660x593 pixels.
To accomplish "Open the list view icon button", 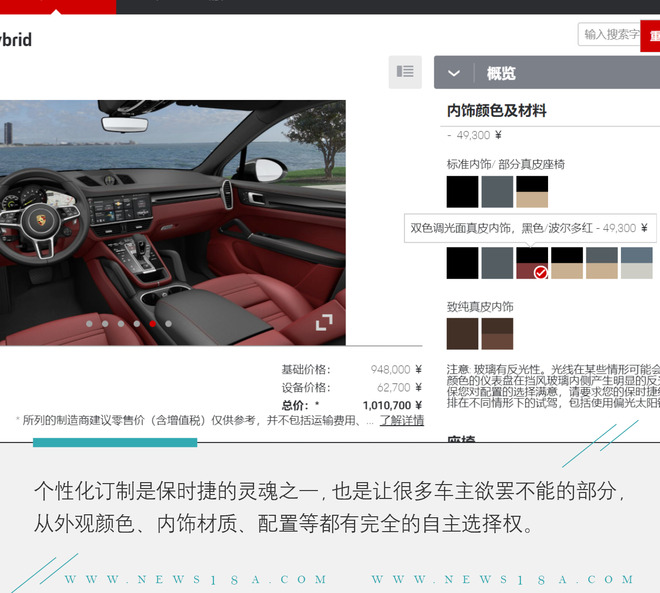I will tap(405, 72).
